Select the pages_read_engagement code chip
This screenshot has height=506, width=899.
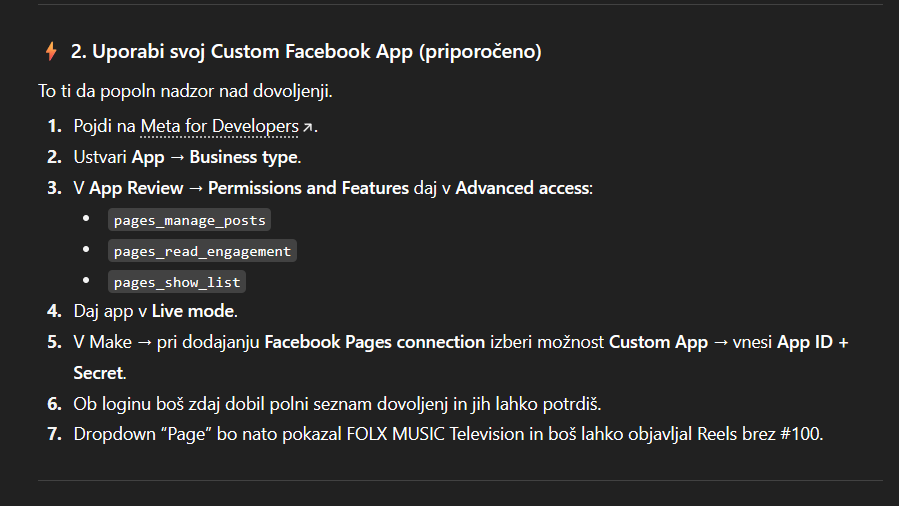click(x=202, y=251)
